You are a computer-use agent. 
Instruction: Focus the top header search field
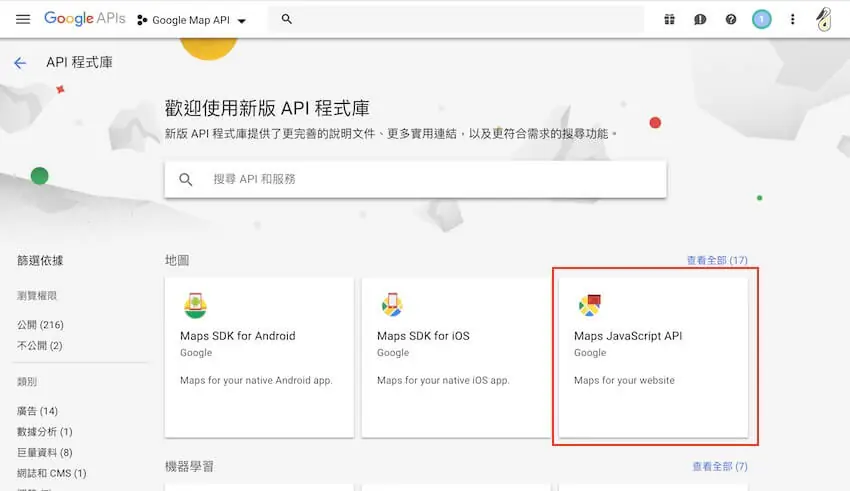456,19
